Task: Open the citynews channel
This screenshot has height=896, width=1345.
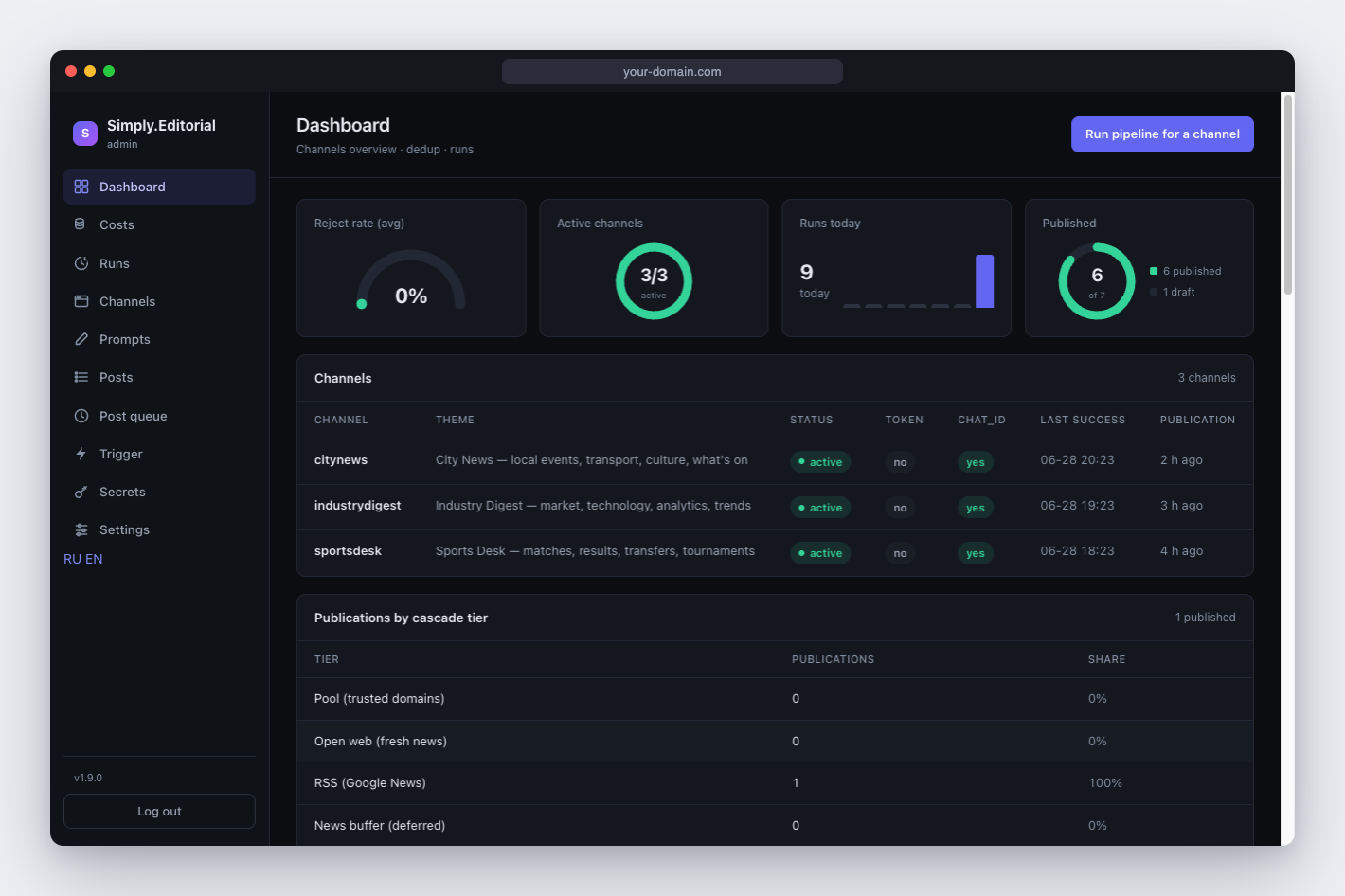Action: tap(341, 460)
